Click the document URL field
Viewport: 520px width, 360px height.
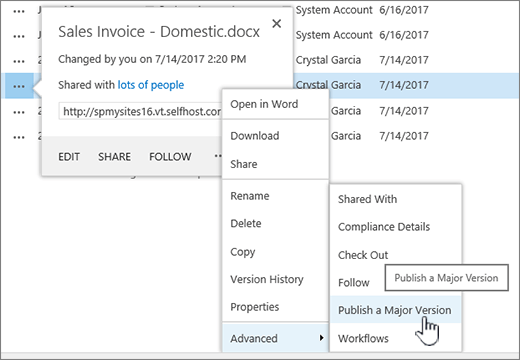point(140,111)
